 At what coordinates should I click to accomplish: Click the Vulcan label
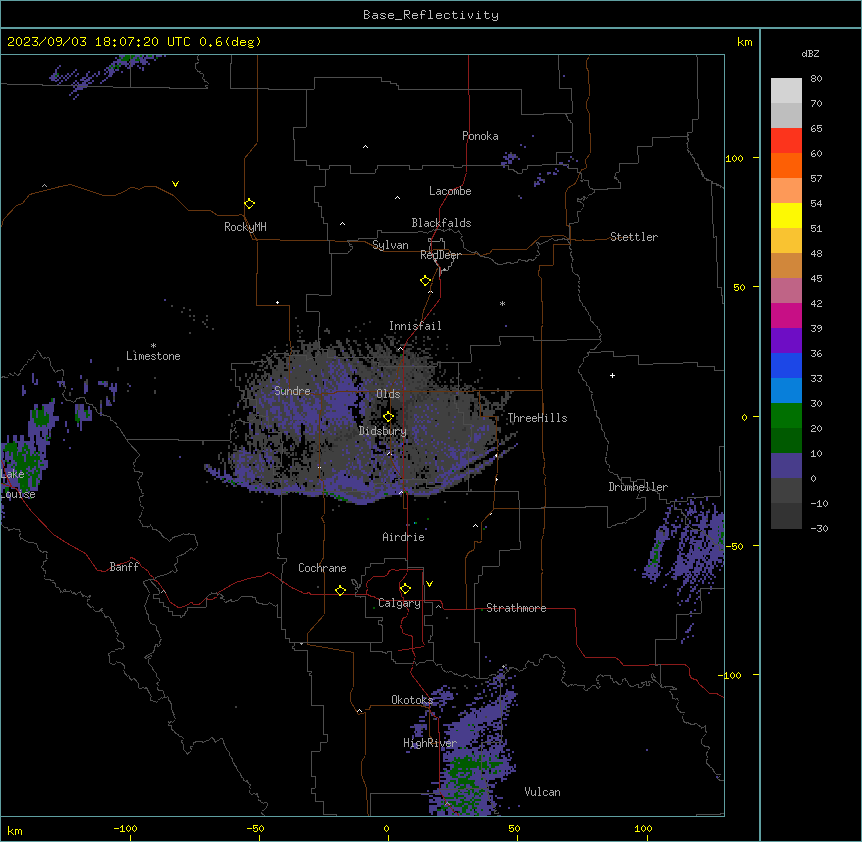(x=542, y=792)
